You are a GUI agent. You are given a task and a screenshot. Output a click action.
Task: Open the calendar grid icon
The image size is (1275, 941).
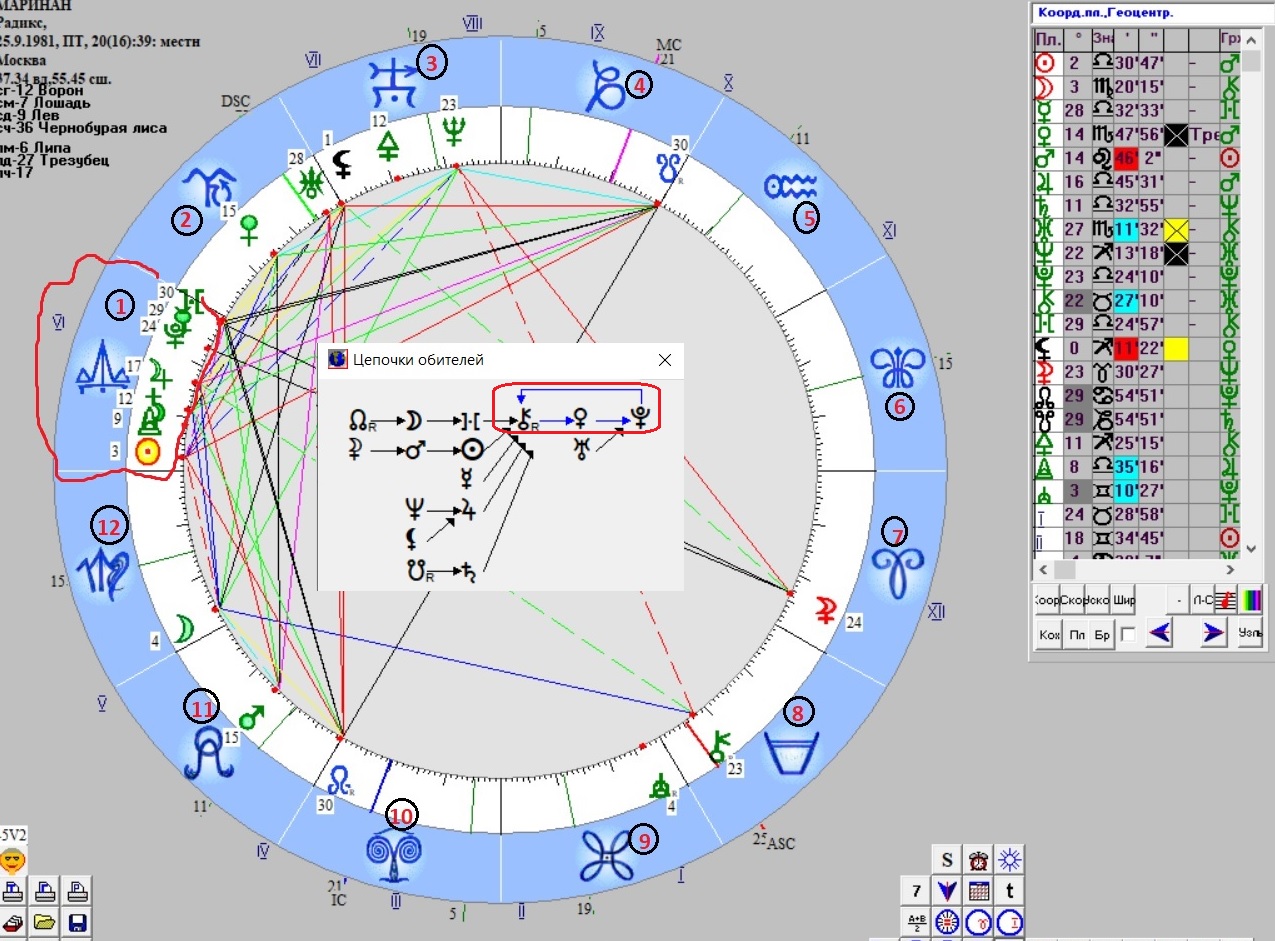pyautogui.click(x=979, y=890)
